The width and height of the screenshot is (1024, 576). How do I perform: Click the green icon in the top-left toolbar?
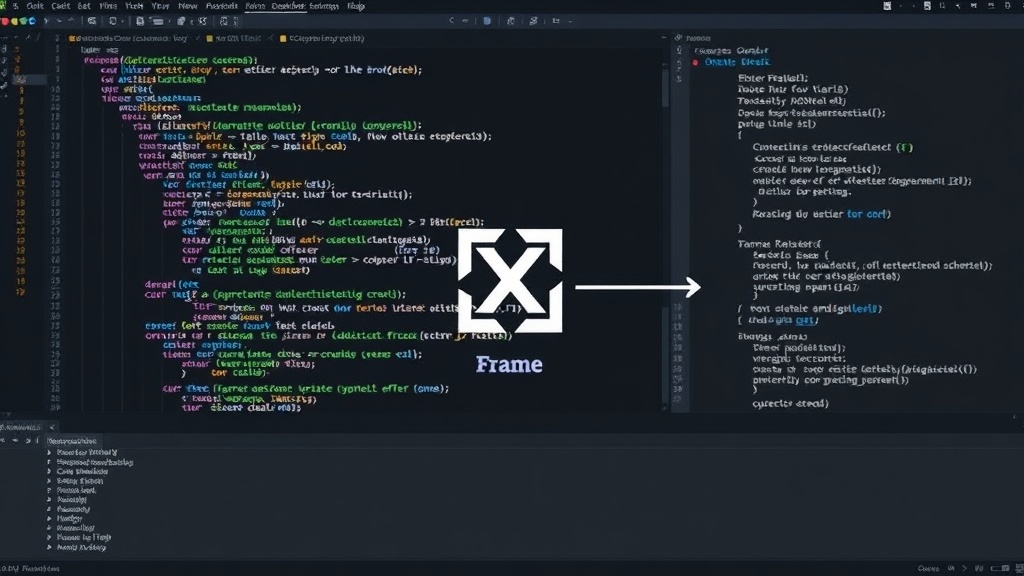click(24, 21)
